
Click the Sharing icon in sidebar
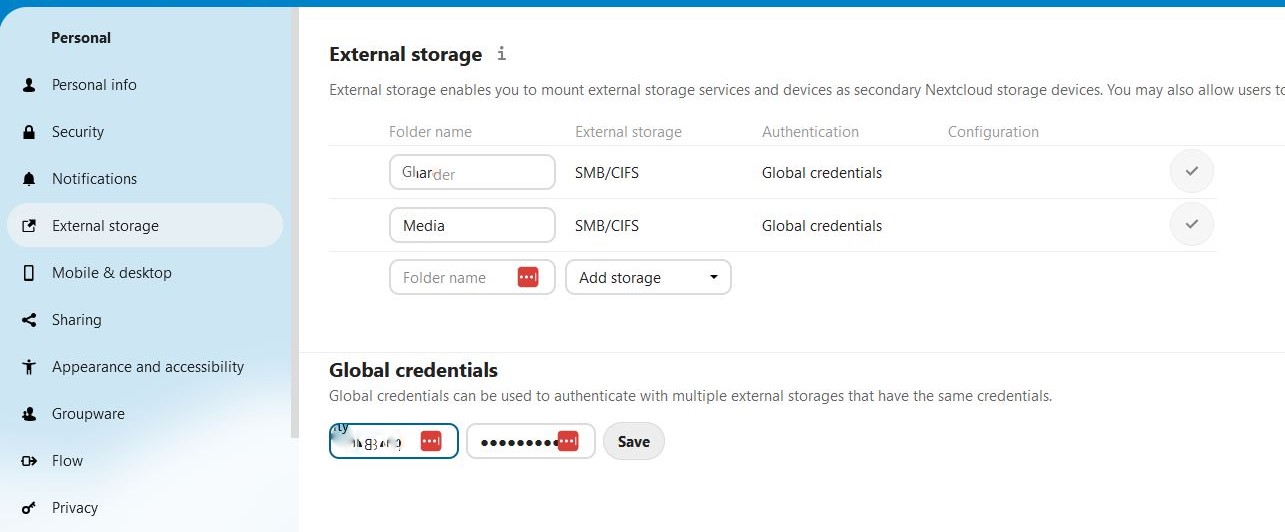(29, 320)
